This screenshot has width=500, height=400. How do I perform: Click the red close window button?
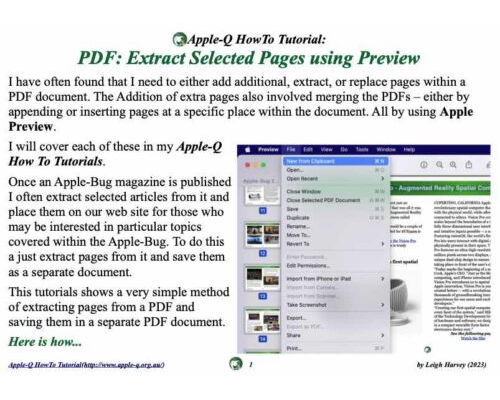pyautogui.click(x=248, y=165)
